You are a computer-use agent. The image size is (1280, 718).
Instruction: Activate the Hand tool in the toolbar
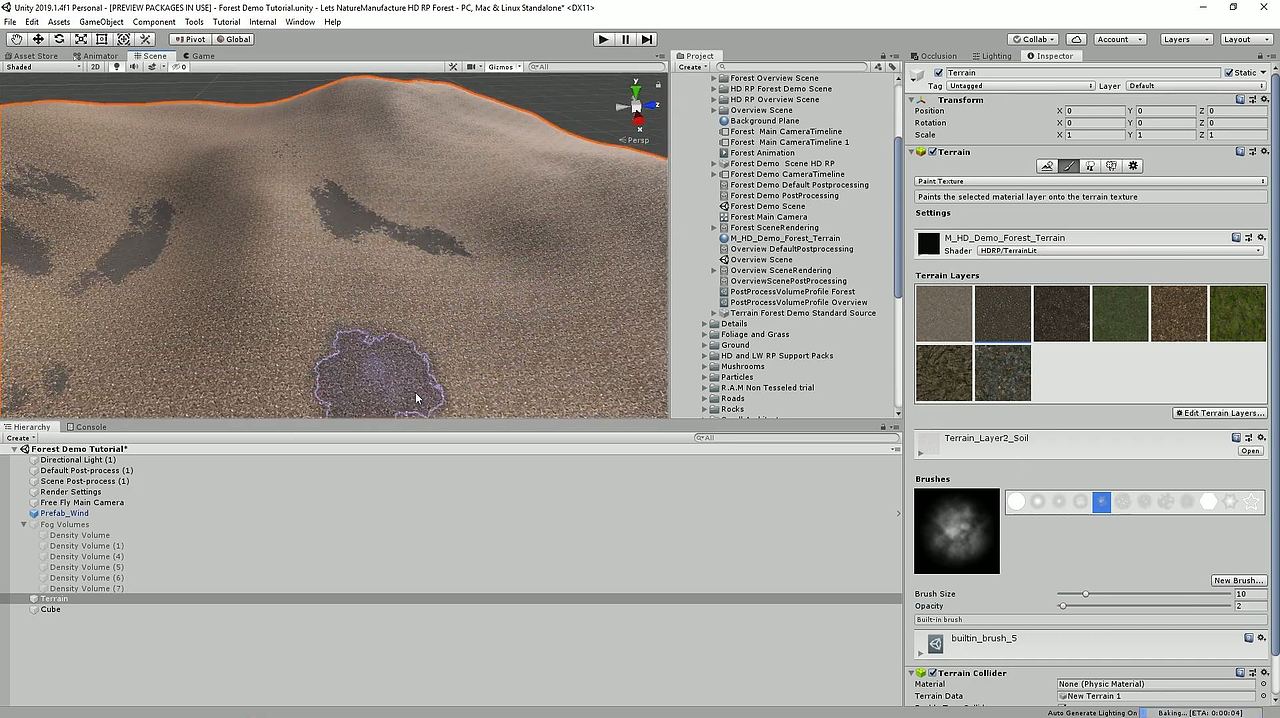16,39
